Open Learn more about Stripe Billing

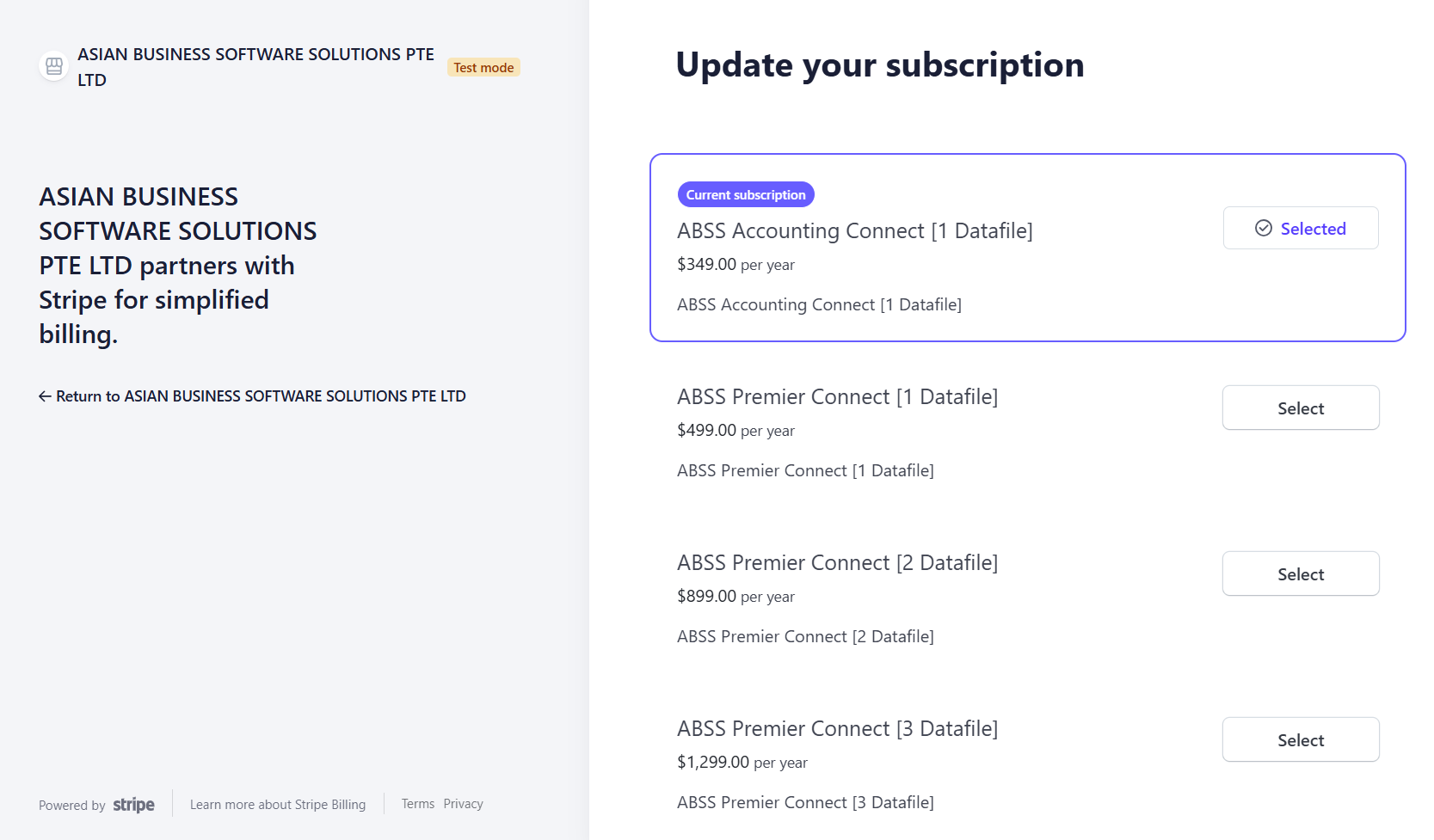coord(277,805)
